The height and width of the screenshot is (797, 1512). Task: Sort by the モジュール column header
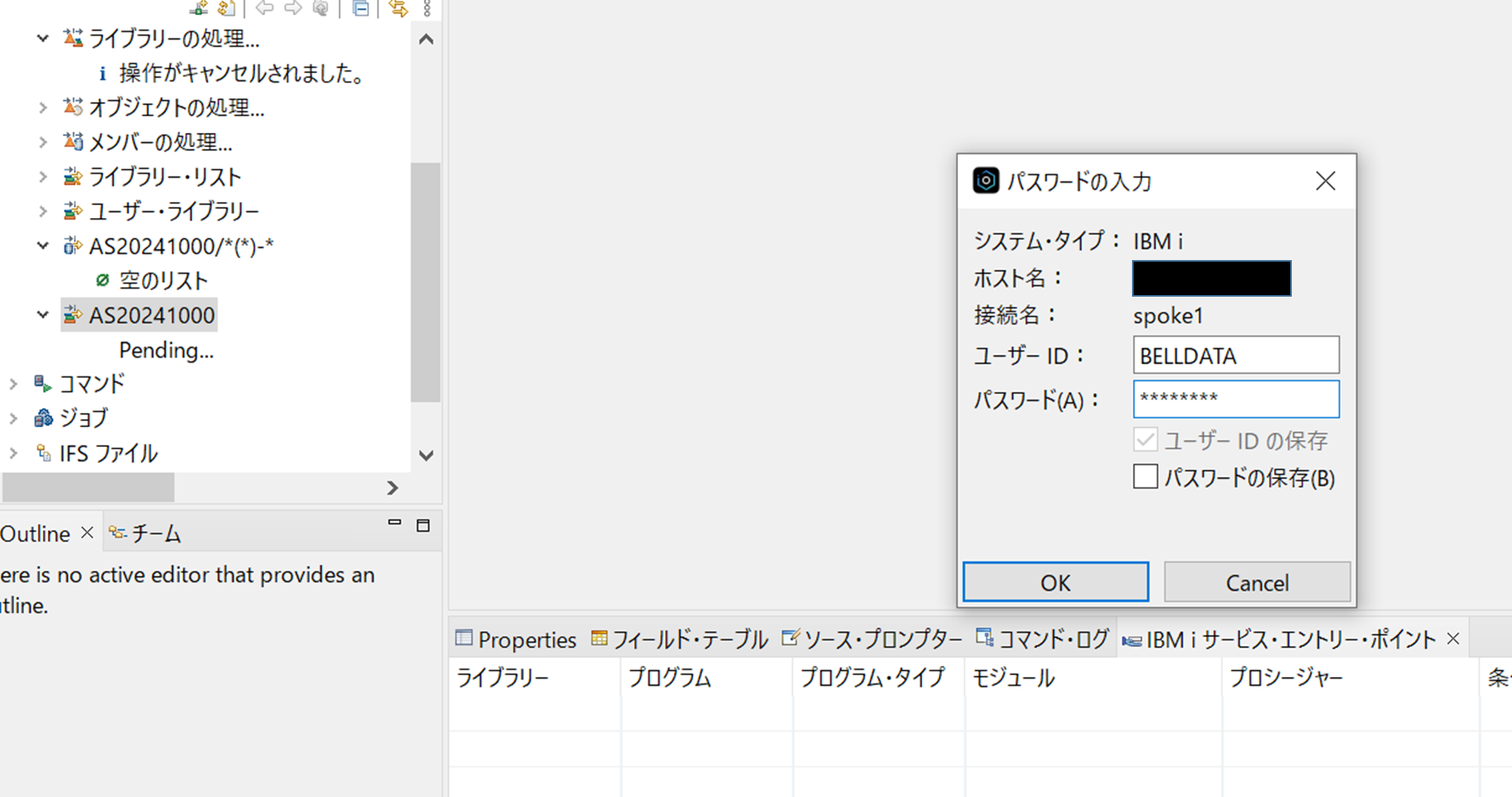1093,678
